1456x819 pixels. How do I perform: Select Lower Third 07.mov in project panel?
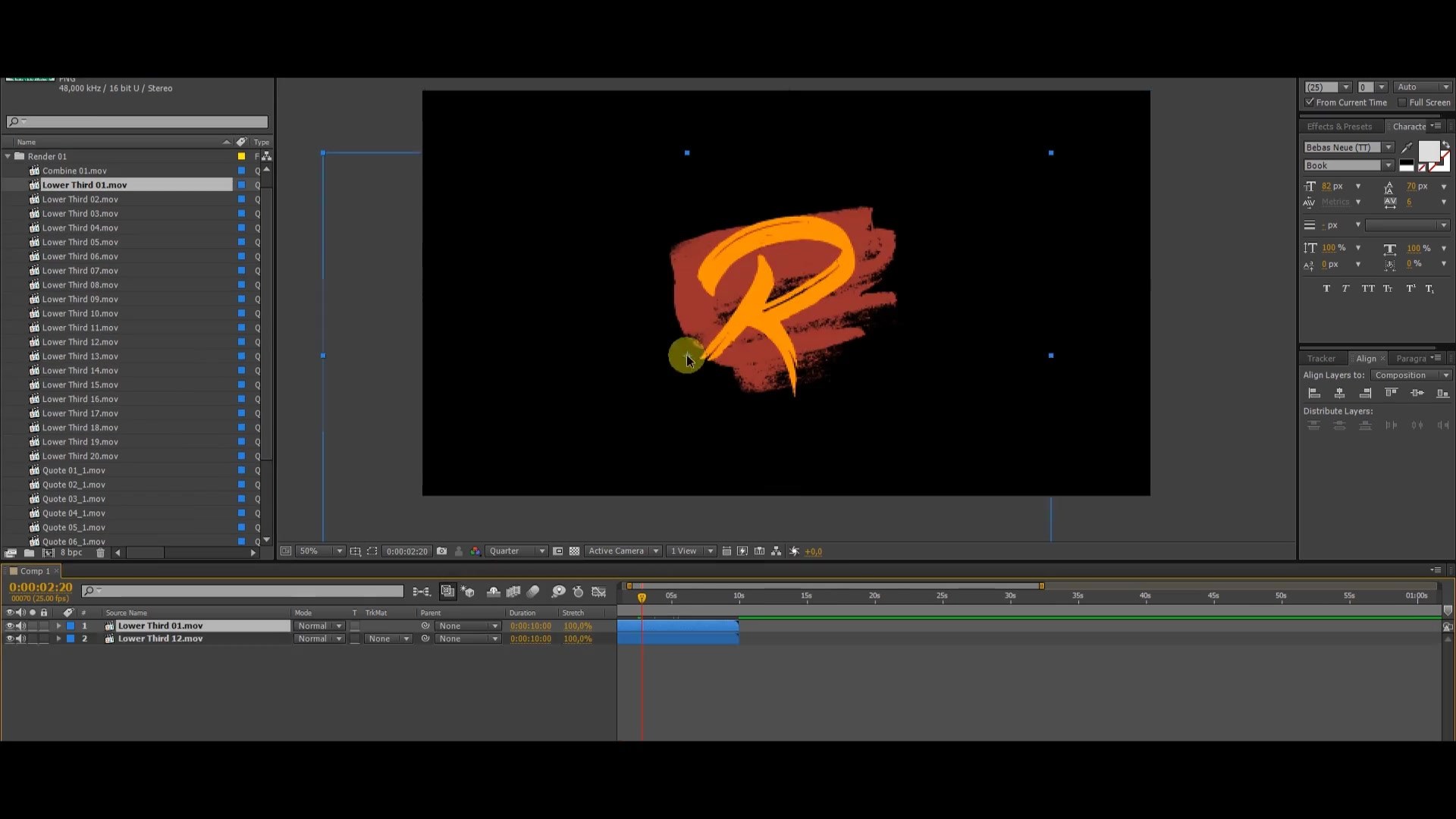[x=80, y=271]
